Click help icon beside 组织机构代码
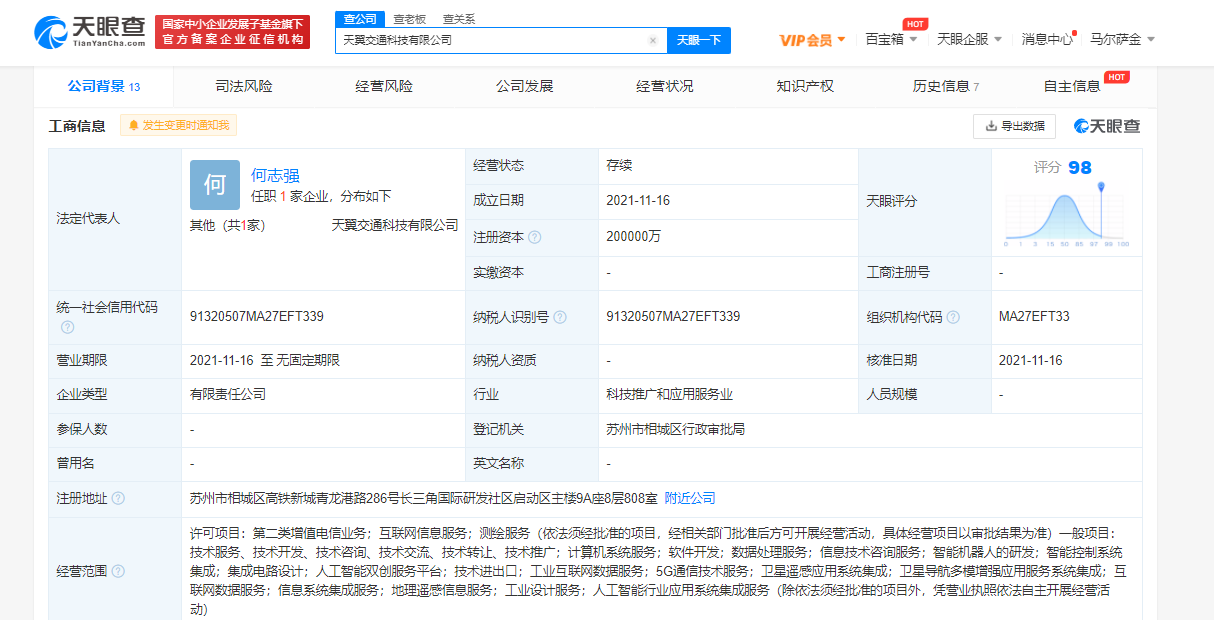Viewport: 1214px width, 620px height. coord(954,317)
